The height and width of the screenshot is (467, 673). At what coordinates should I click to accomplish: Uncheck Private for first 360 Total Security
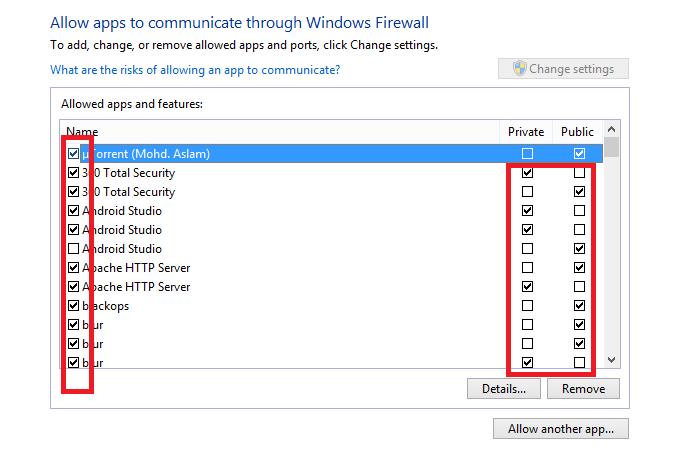pos(527,173)
